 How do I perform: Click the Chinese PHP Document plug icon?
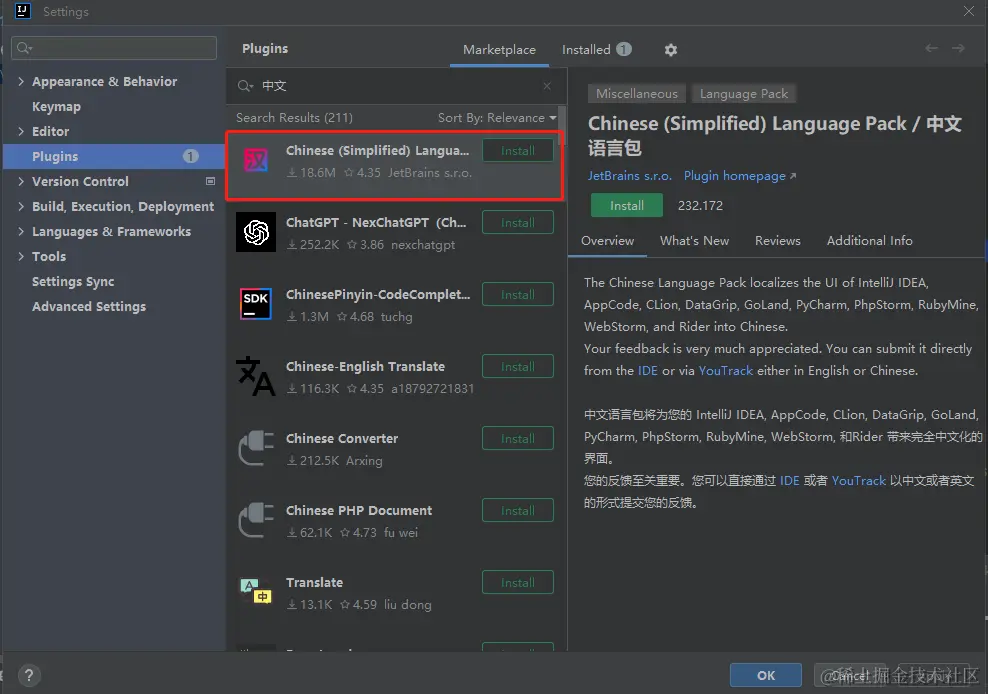(x=256, y=520)
